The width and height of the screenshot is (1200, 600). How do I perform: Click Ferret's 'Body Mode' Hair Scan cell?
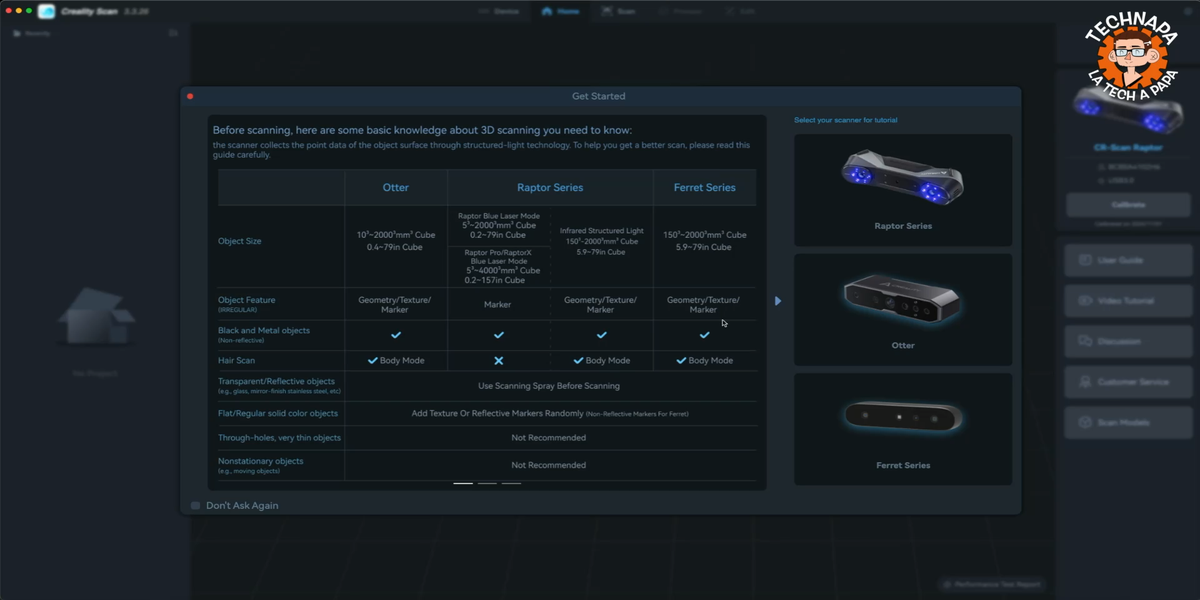tap(705, 360)
